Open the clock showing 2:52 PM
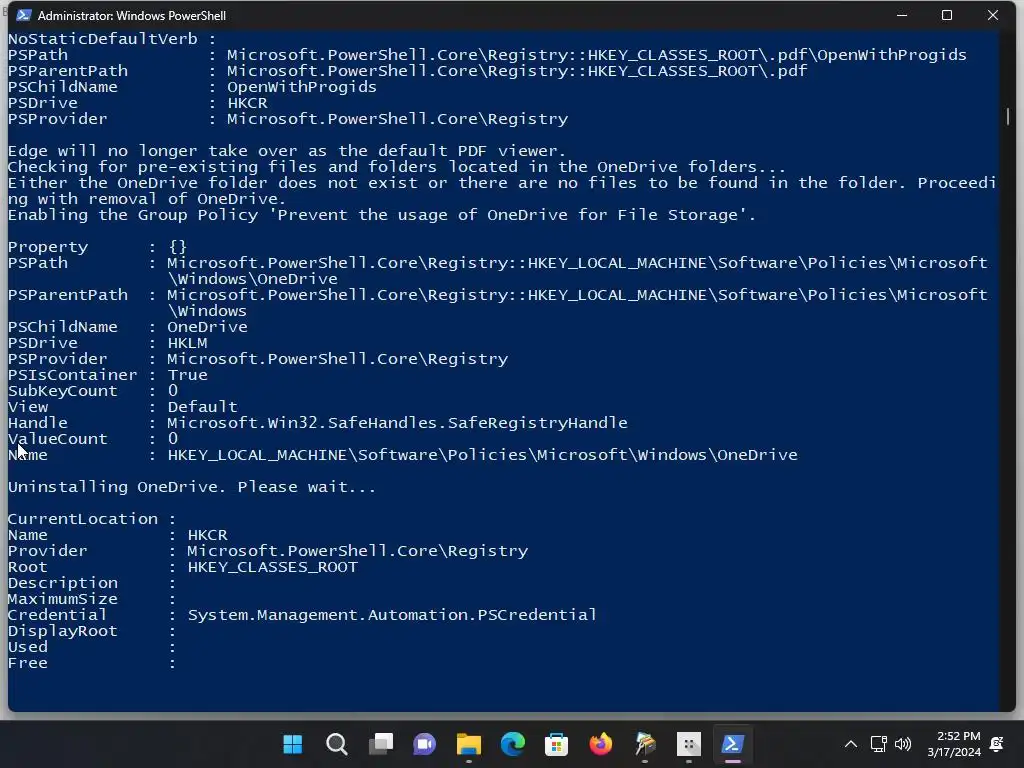Image resolution: width=1024 pixels, height=768 pixels. [x=954, y=744]
